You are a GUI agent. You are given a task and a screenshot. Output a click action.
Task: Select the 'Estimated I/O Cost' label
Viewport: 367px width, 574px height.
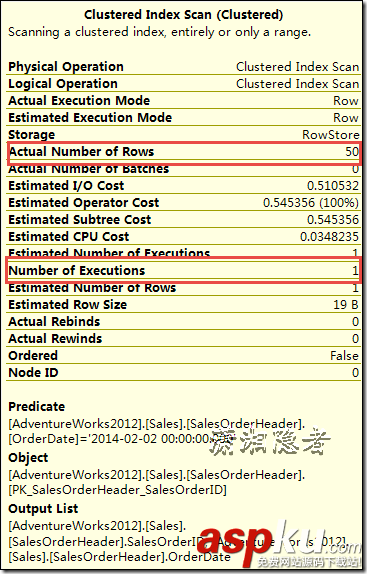[66, 186]
